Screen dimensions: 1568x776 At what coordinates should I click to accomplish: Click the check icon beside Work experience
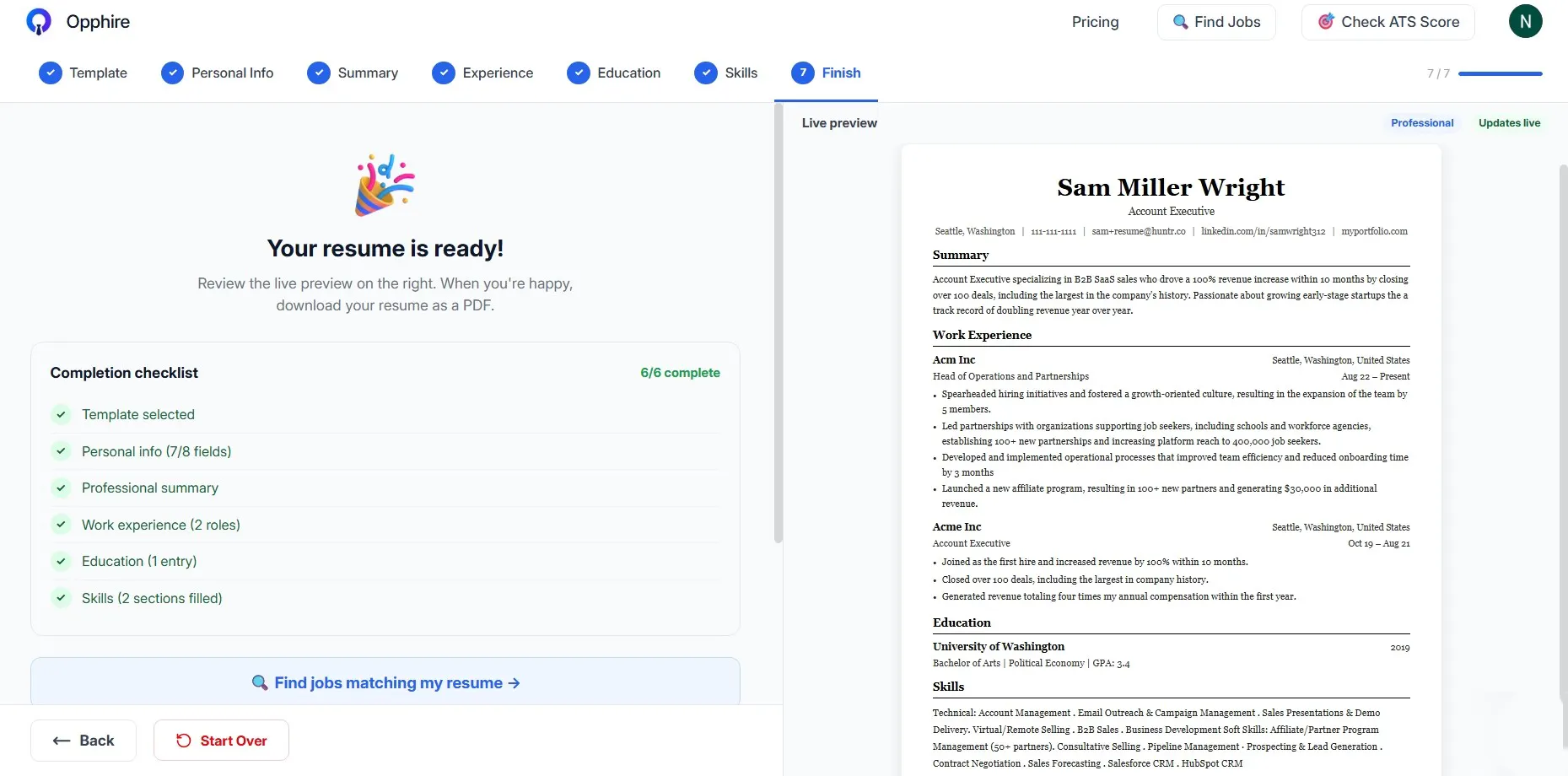(61, 525)
